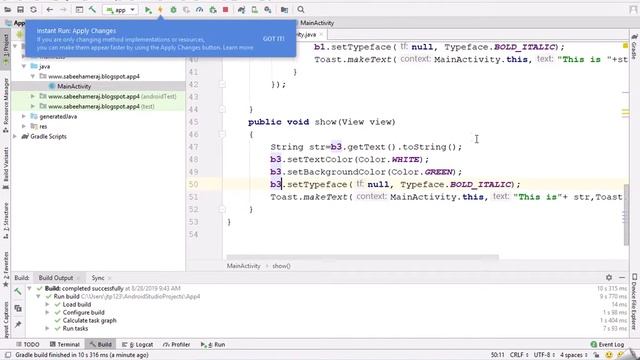Click the restore layout icon in Build panel
The height and width of the screenshot is (360, 640).
18,308
